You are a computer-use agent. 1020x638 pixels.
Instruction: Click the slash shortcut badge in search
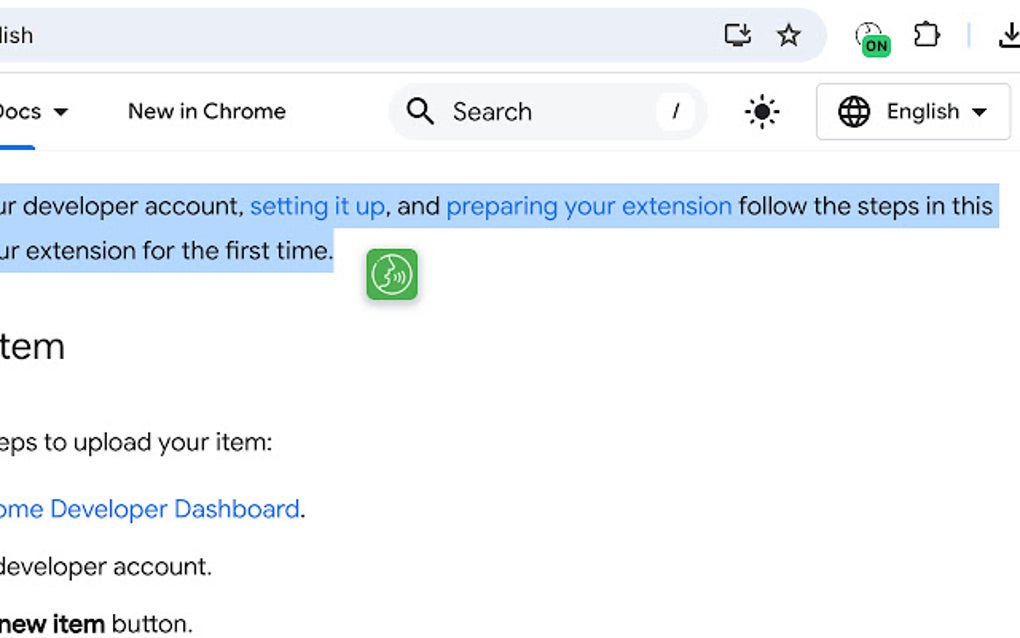[676, 111]
